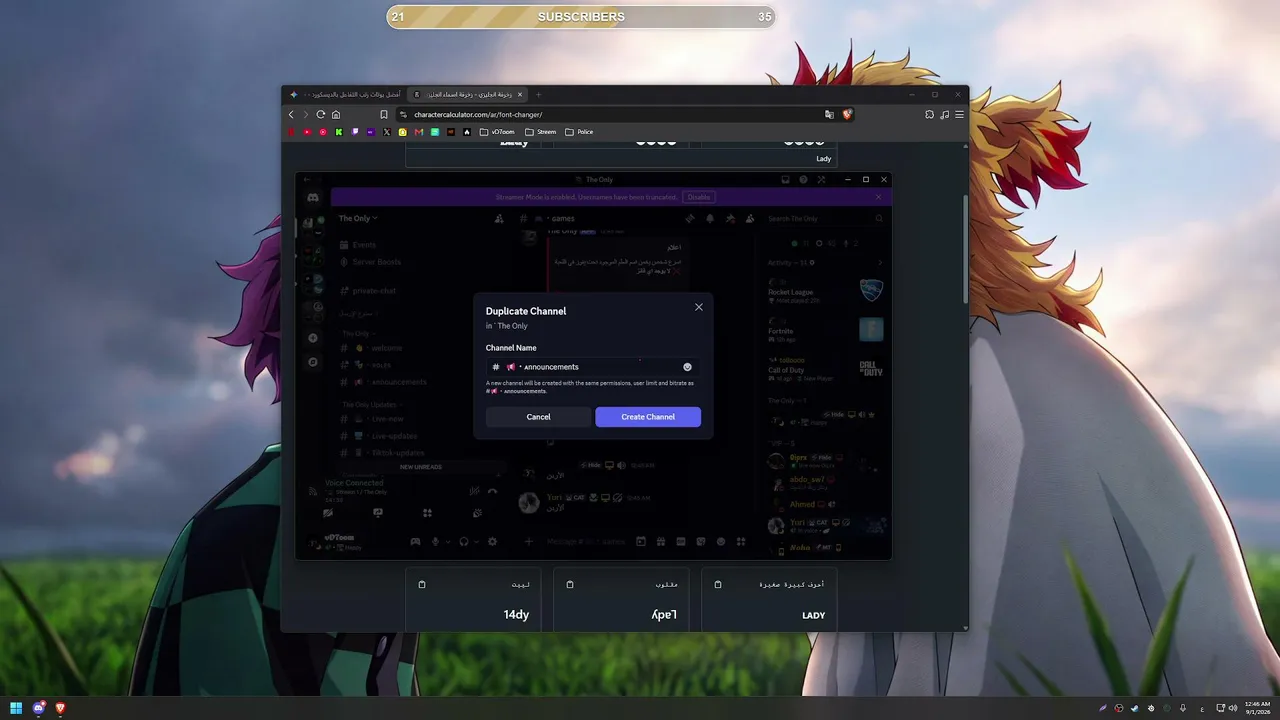Open Discord Help icon in title bar
Screen dimensions: 1280x720
pyautogui.click(x=803, y=180)
